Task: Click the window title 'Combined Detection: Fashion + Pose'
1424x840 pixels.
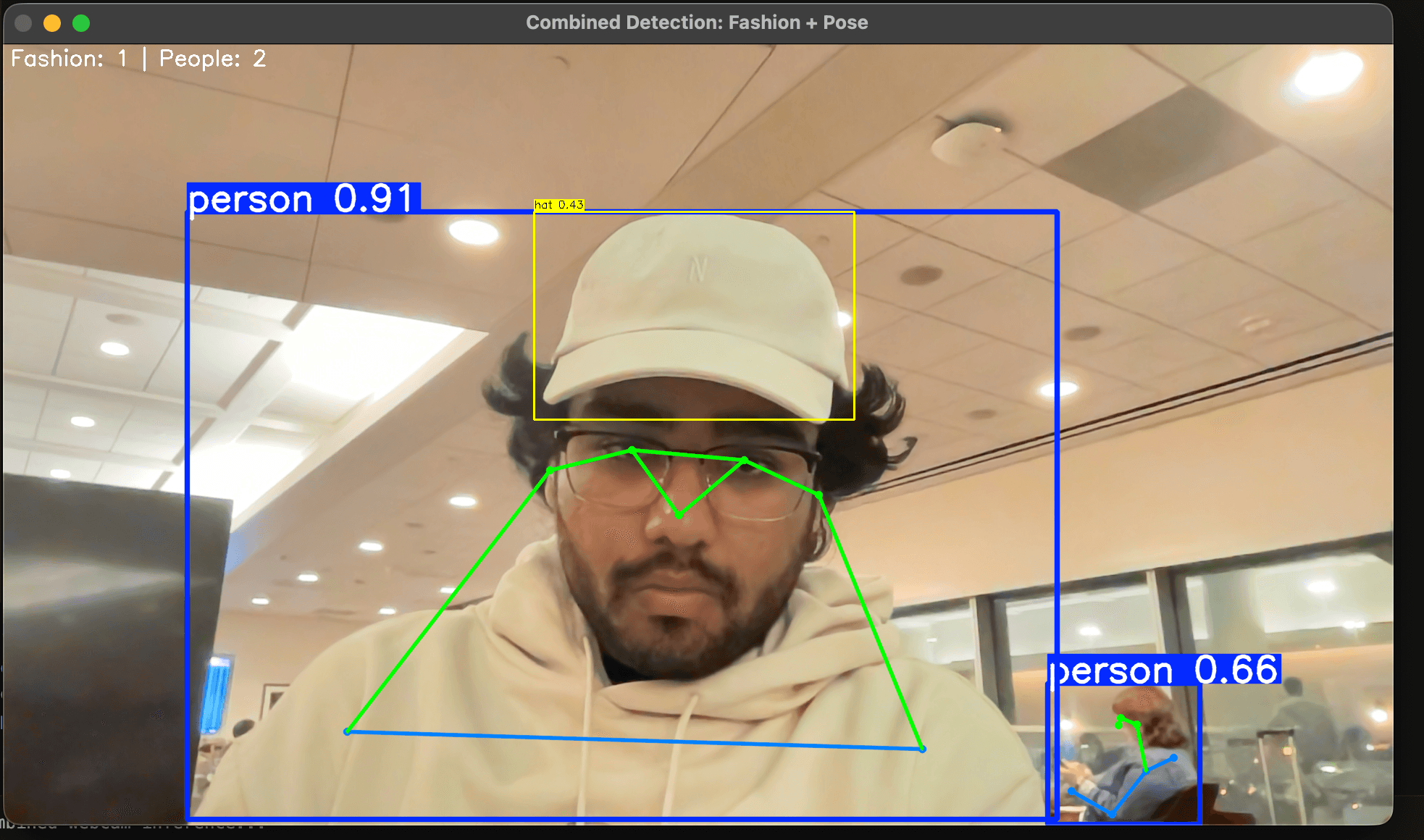Action: point(696,22)
